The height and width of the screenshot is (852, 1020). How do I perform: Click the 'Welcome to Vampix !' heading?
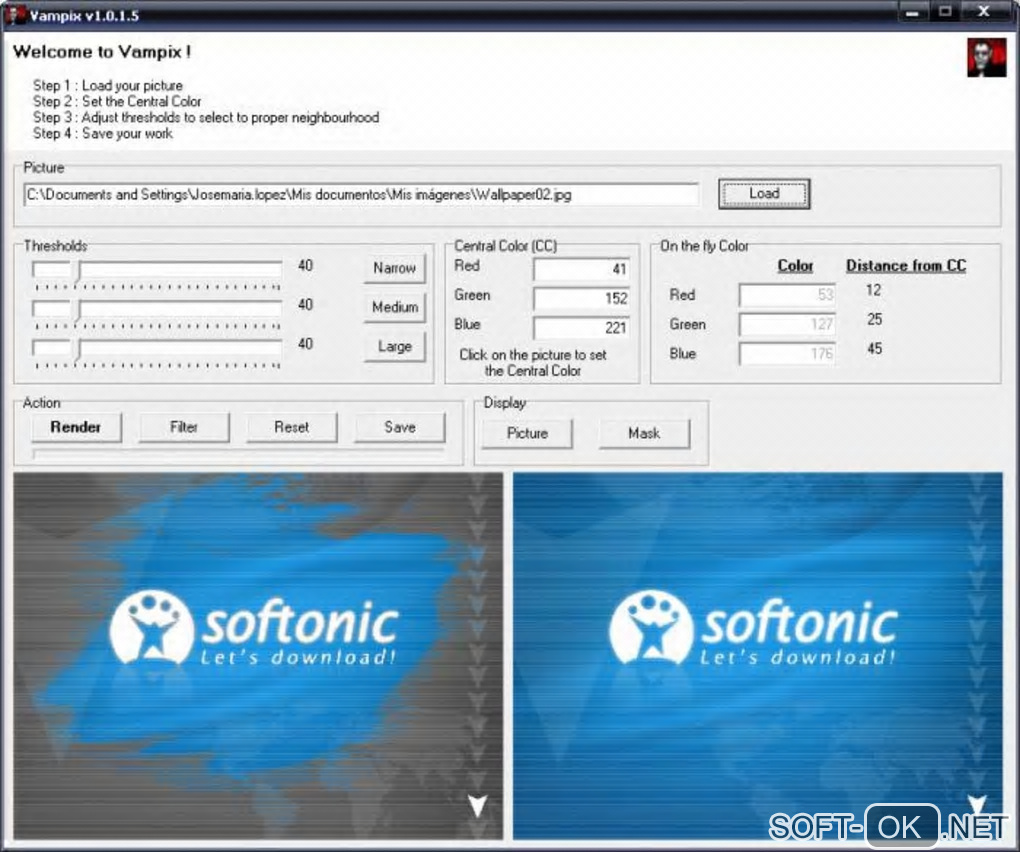(x=102, y=51)
